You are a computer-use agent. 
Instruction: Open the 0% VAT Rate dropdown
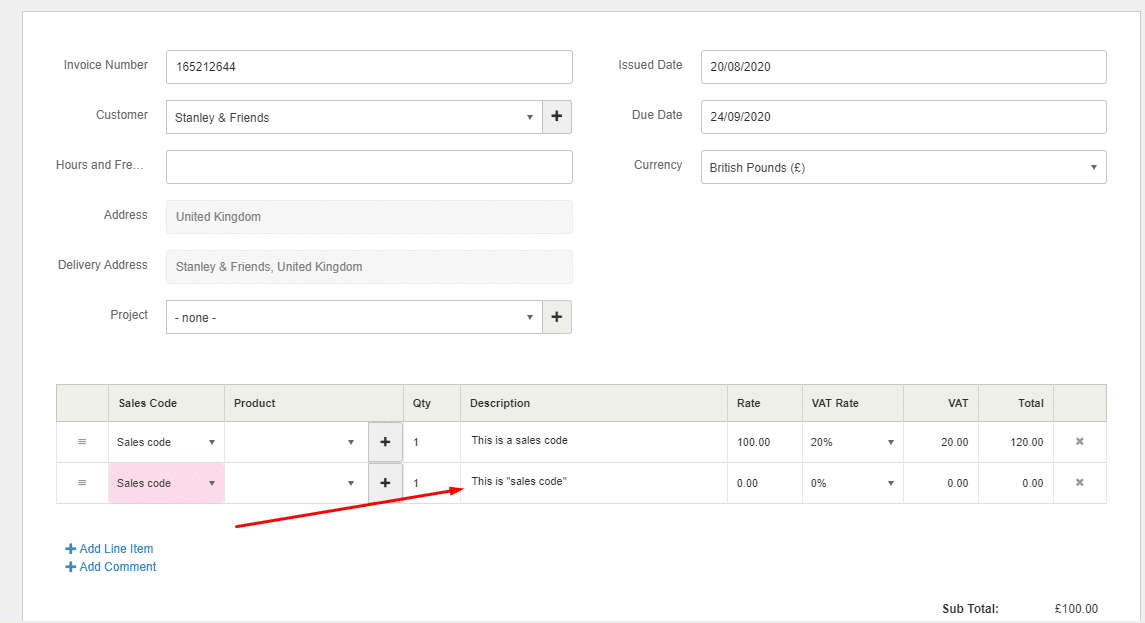click(x=852, y=483)
